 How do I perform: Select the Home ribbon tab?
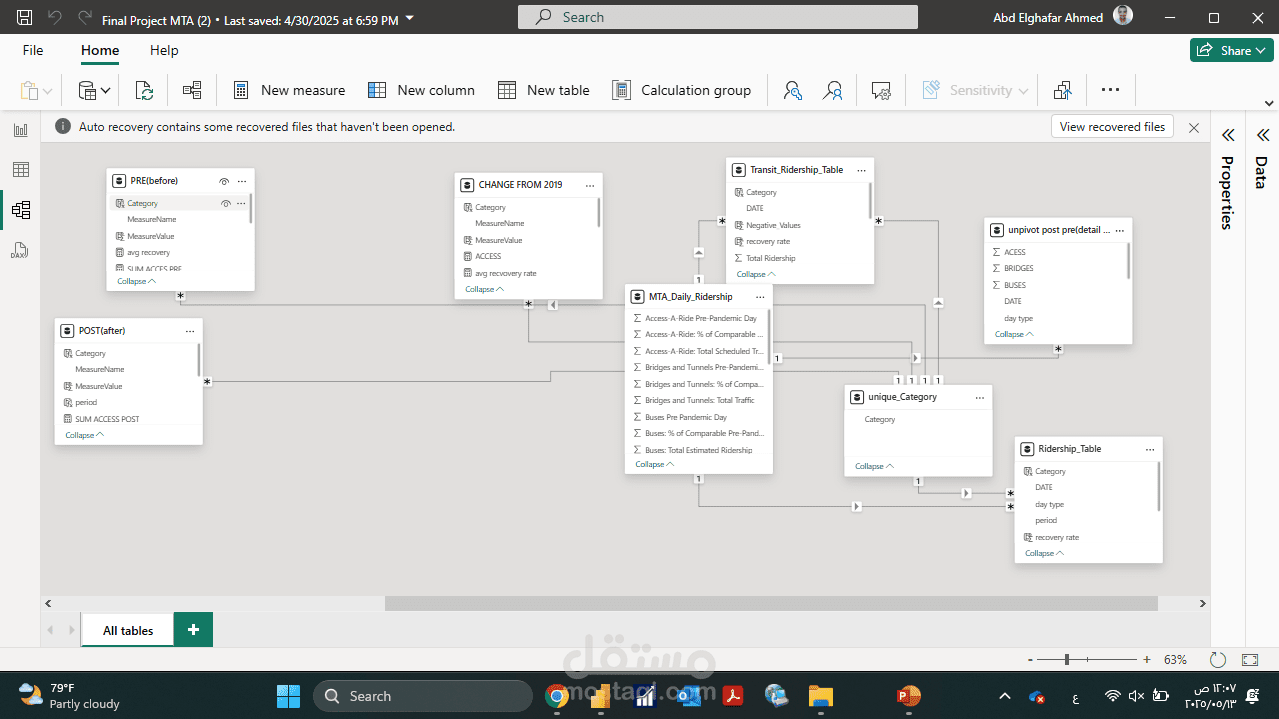coord(100,50)
